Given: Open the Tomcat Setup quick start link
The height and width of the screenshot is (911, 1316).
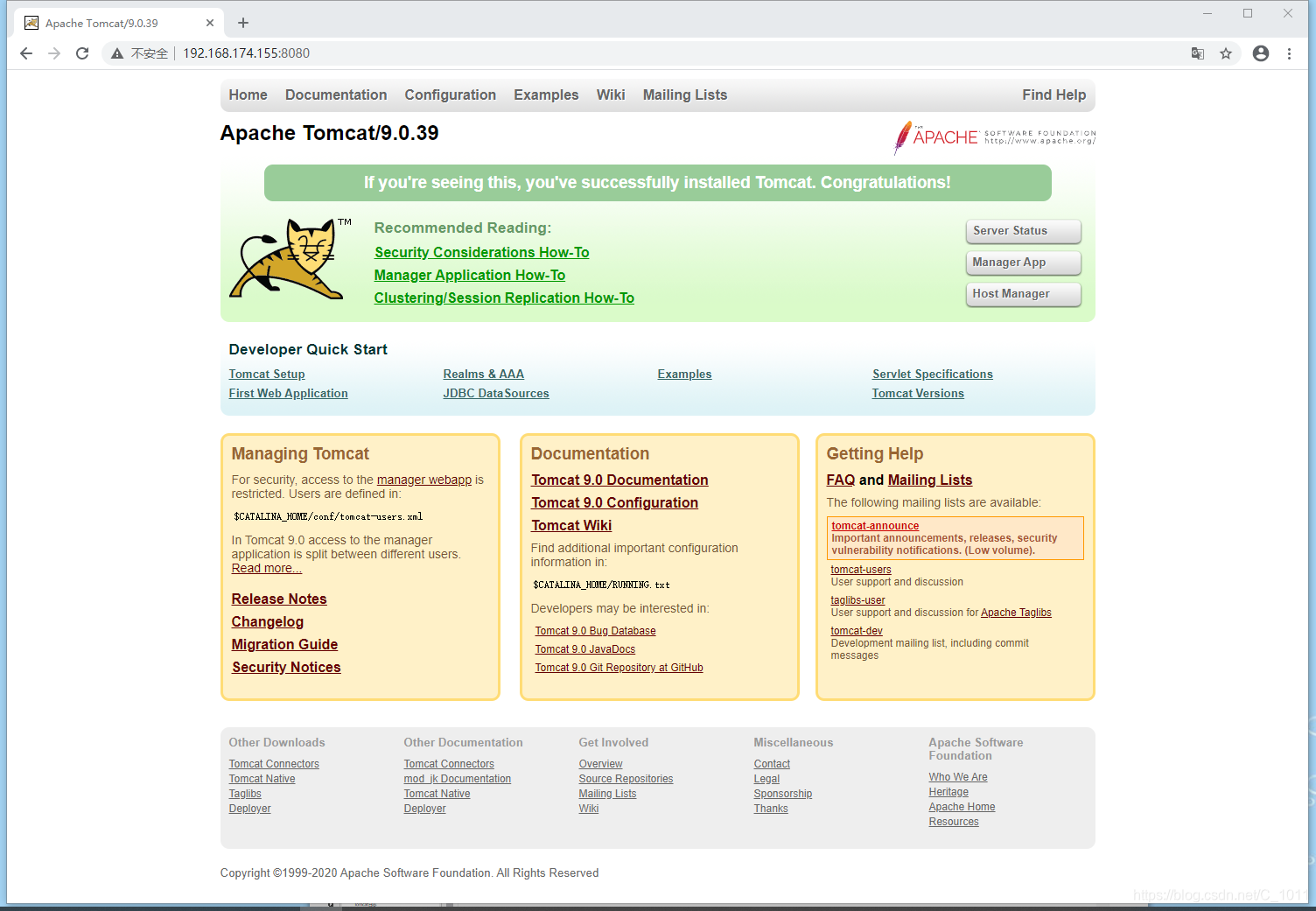Looking at the screenshot, I should coord(267,374).
